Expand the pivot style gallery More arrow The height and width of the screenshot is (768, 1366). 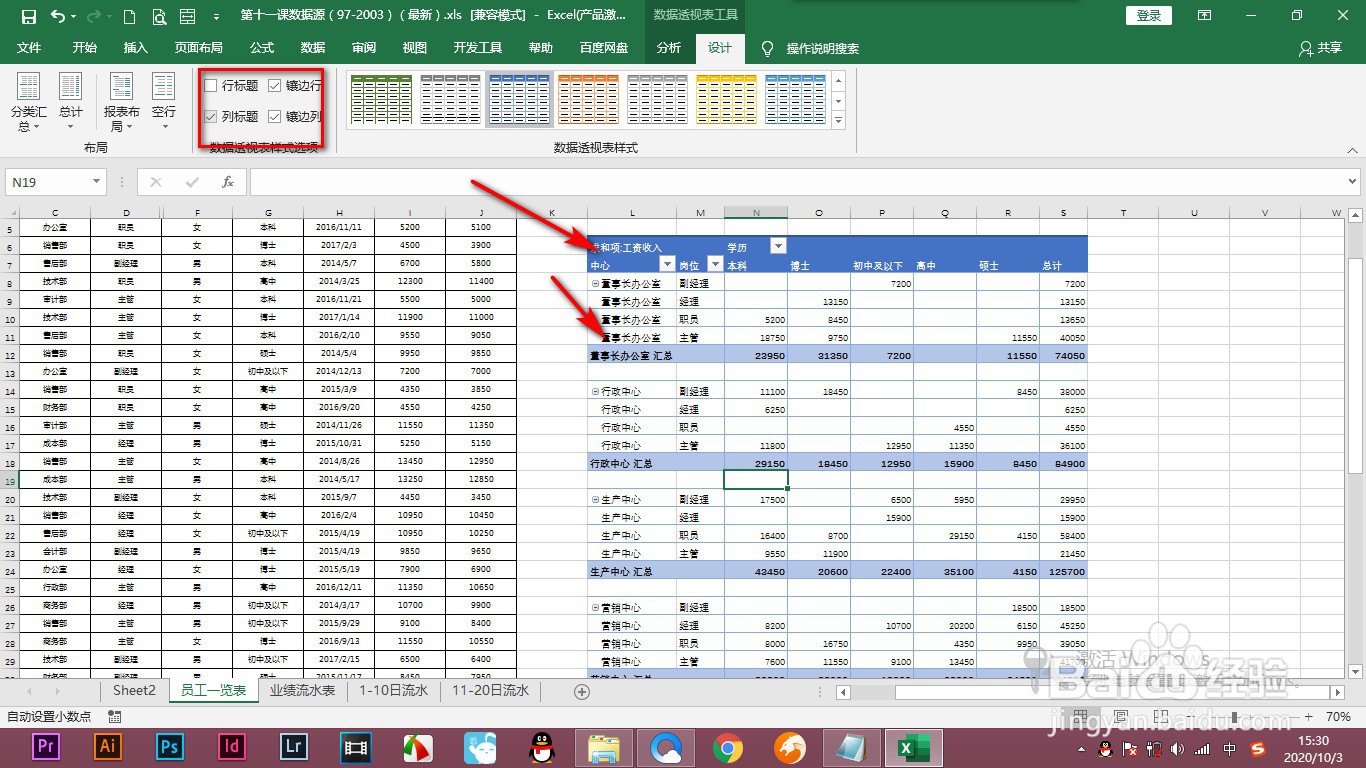pyautogui.click(x=838, y=120)
